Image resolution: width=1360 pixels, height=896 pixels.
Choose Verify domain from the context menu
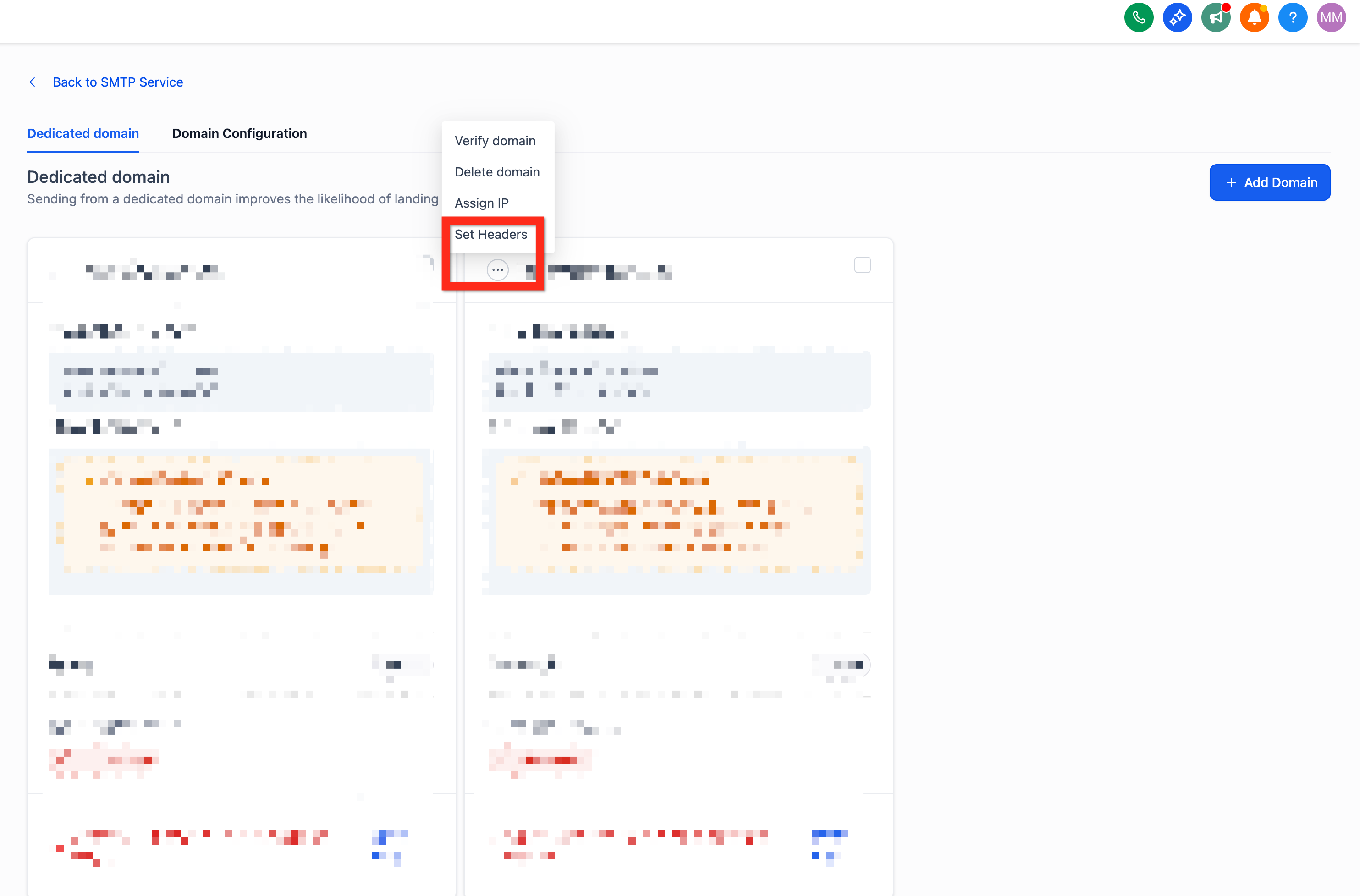click(495, 141)
